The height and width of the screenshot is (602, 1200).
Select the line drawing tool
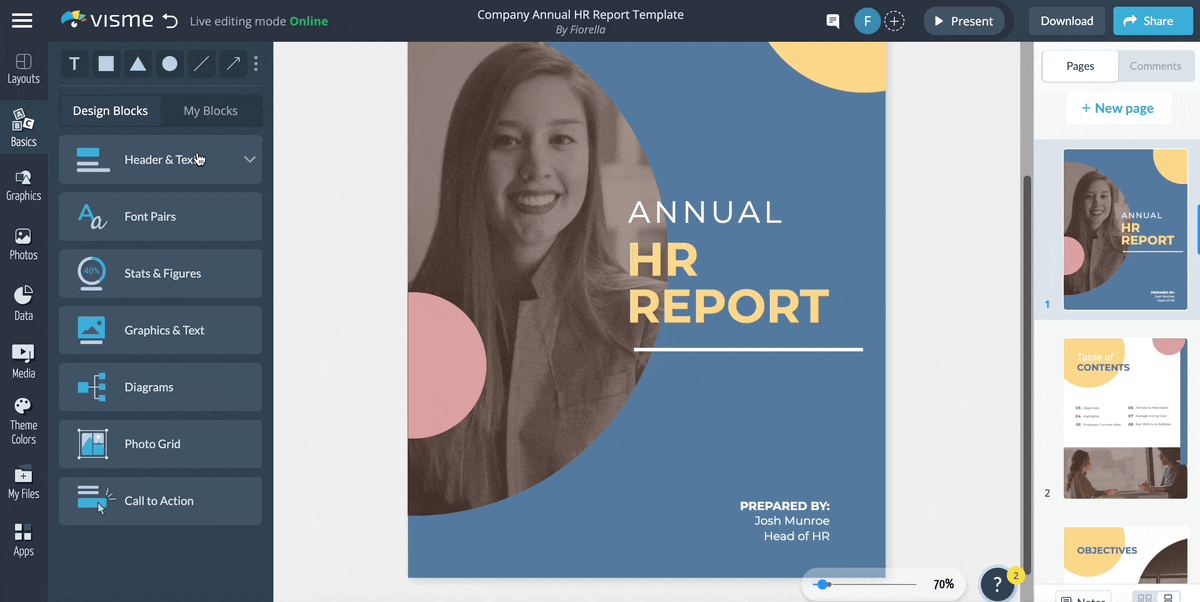[x=200, y=63]
